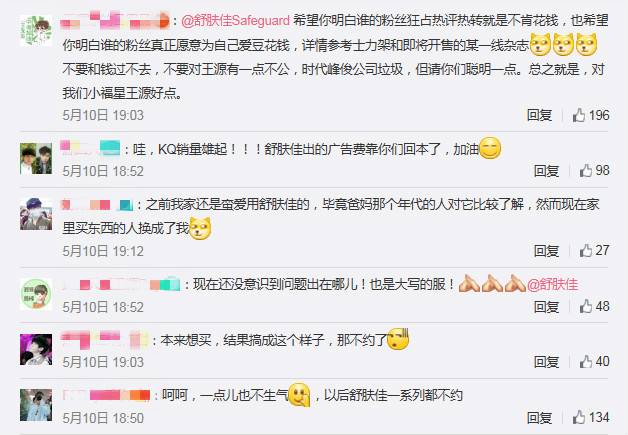Like the comment with 40 likes
This screenshot has height=435, width=628.
[586, 362]
